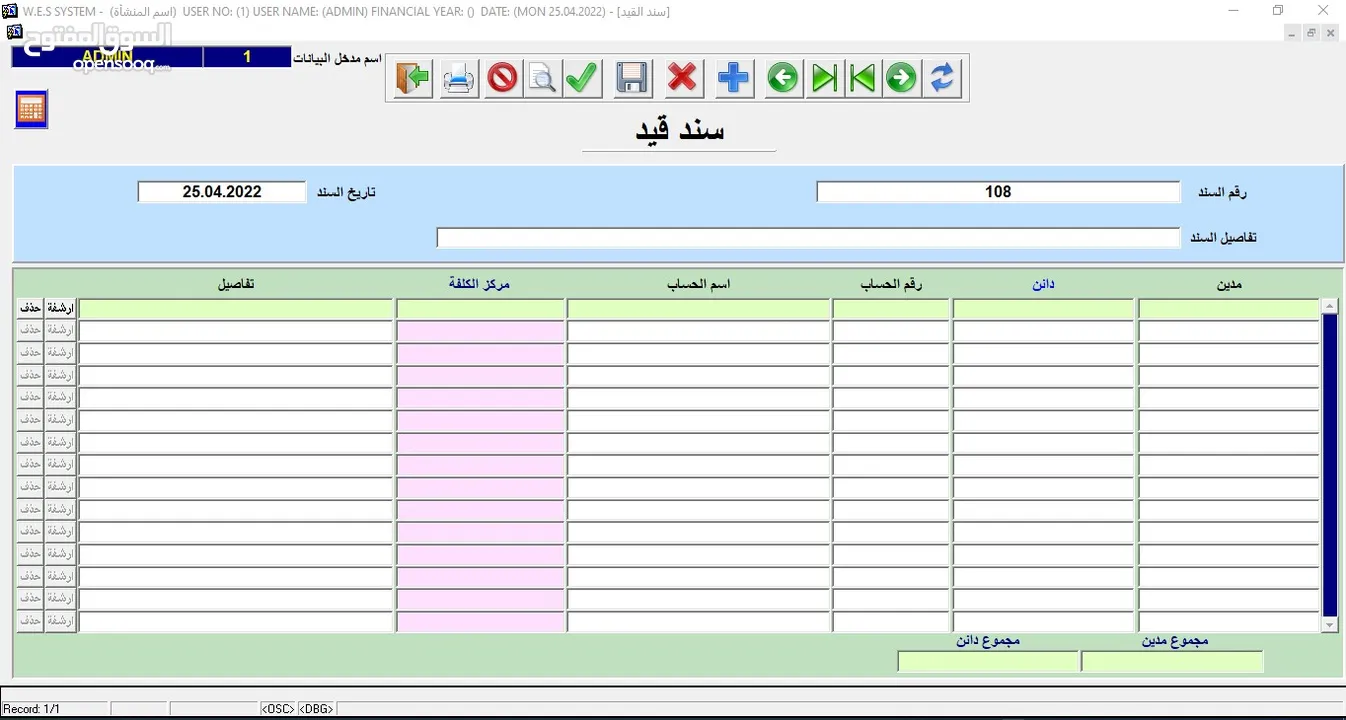Click اسم الحساب cell in highlighted green row
1346x720 pixels.
pos(698,309)
